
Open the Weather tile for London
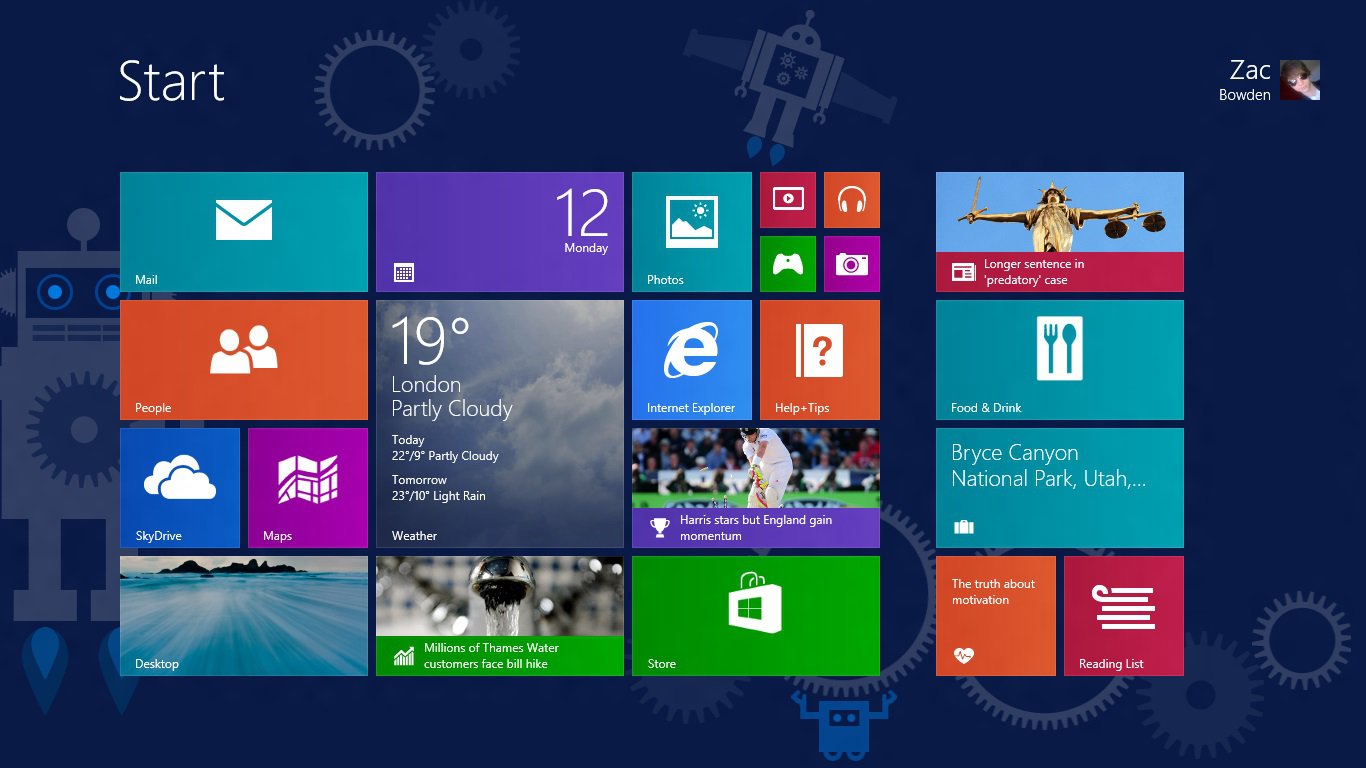pos(500,424)
